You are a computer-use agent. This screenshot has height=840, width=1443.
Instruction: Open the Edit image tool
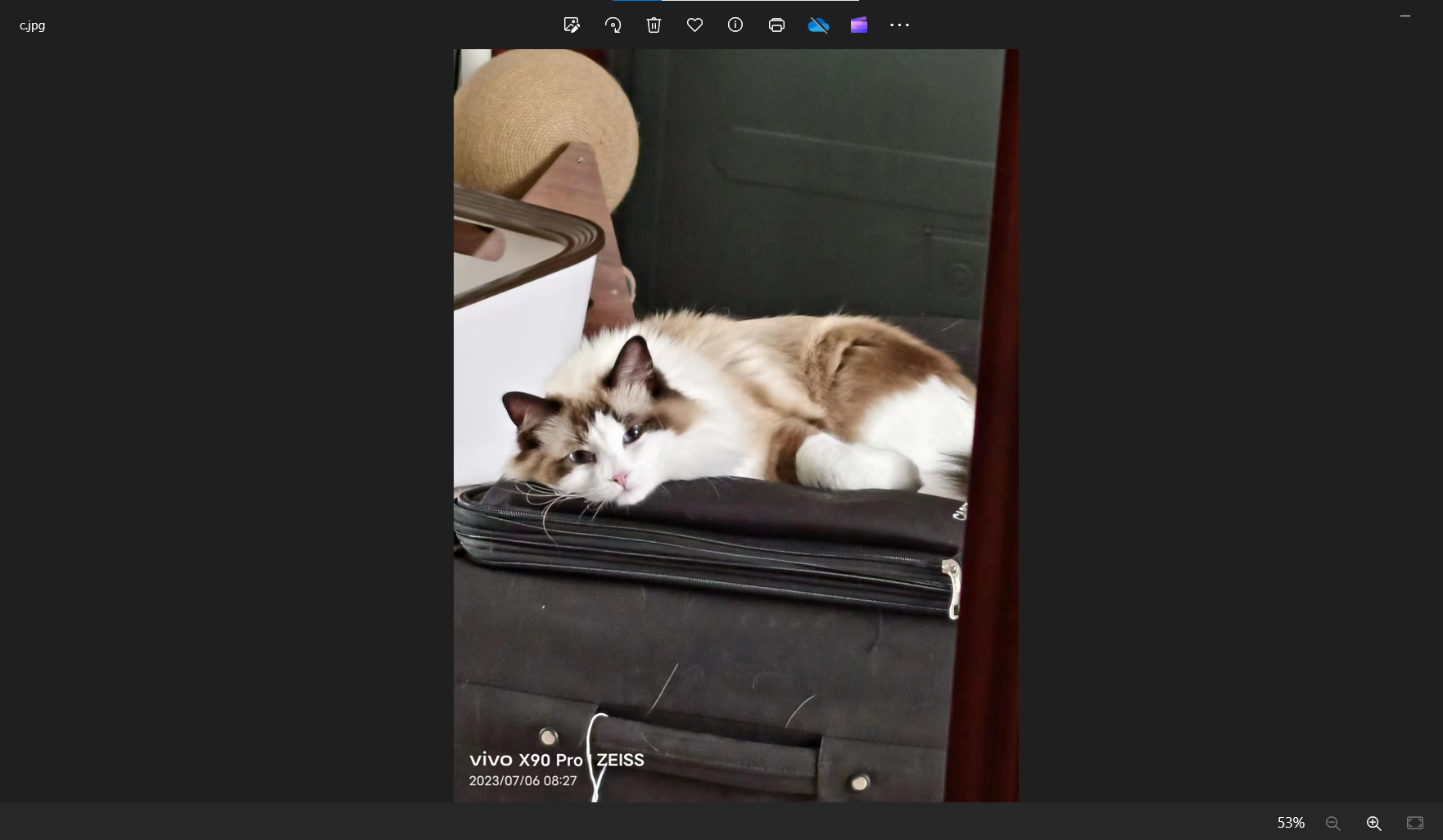click(x=572, y=25)
